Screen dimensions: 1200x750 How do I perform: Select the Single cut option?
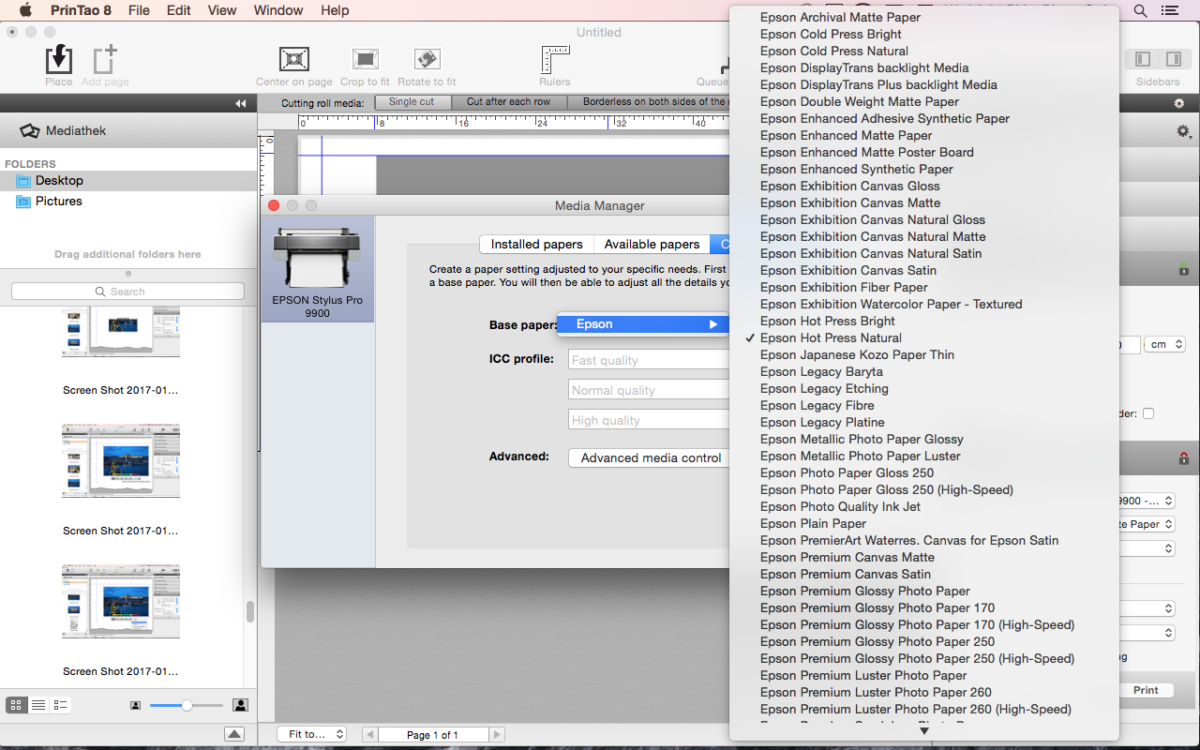pos(411,102)
